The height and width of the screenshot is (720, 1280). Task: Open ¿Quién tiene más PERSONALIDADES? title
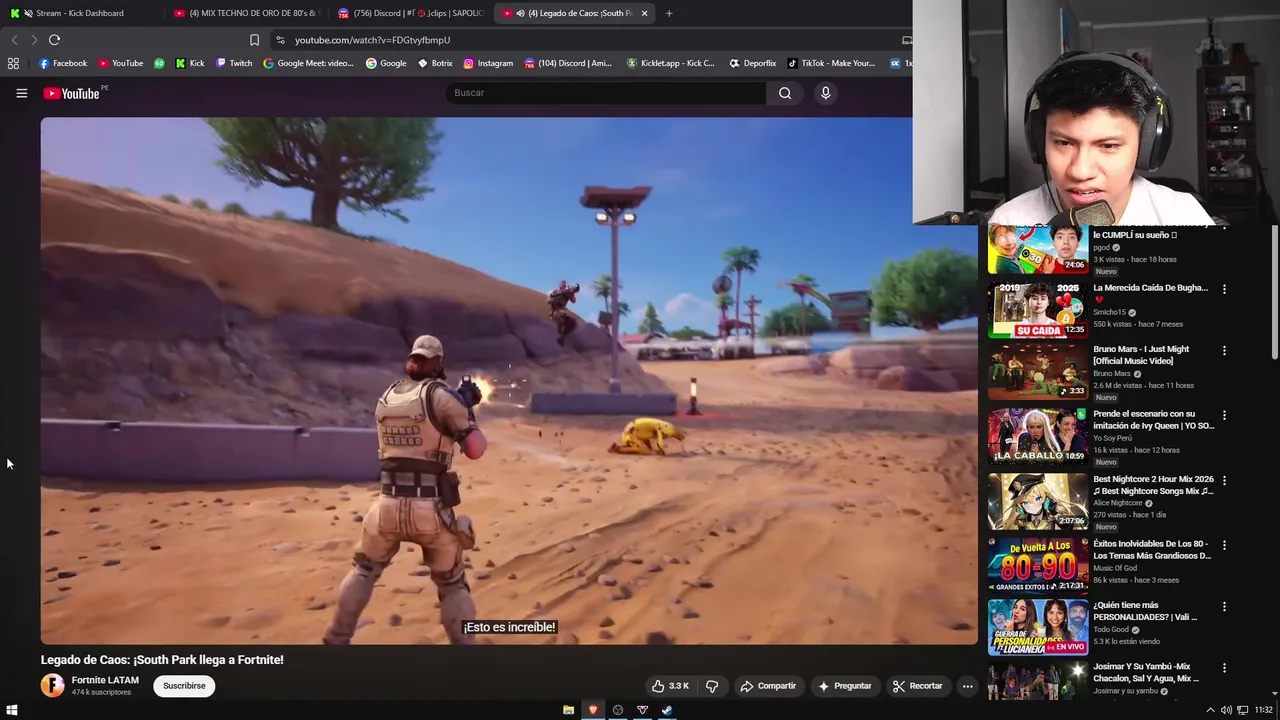[1146, 611]
